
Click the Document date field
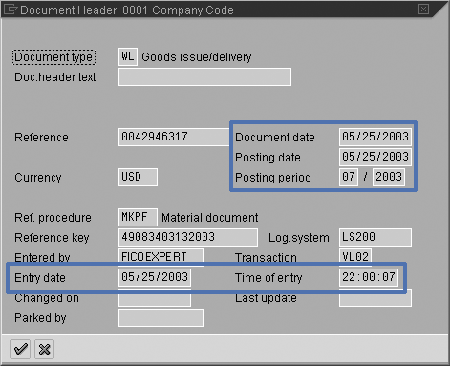pos(375,137)
